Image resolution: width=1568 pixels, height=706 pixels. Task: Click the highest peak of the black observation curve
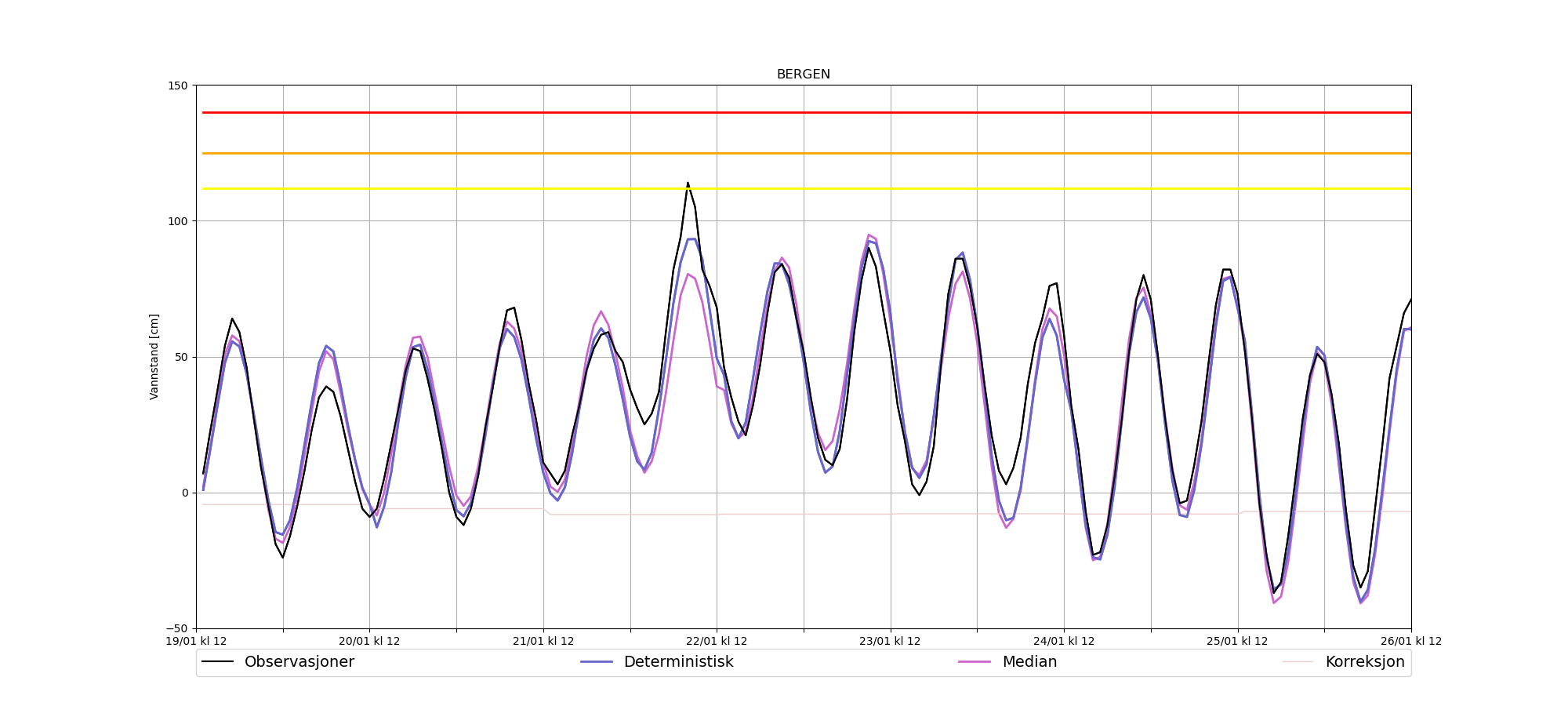click(688, 184)
